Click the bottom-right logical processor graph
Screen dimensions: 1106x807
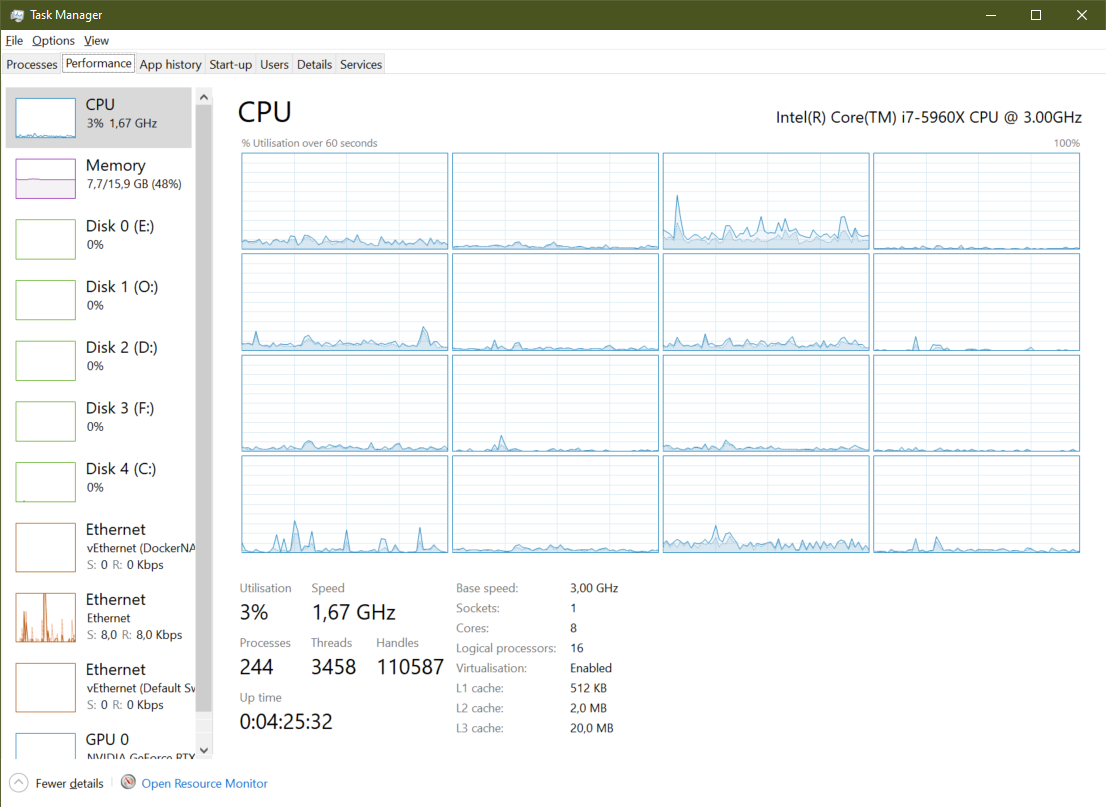pos(976,504)
